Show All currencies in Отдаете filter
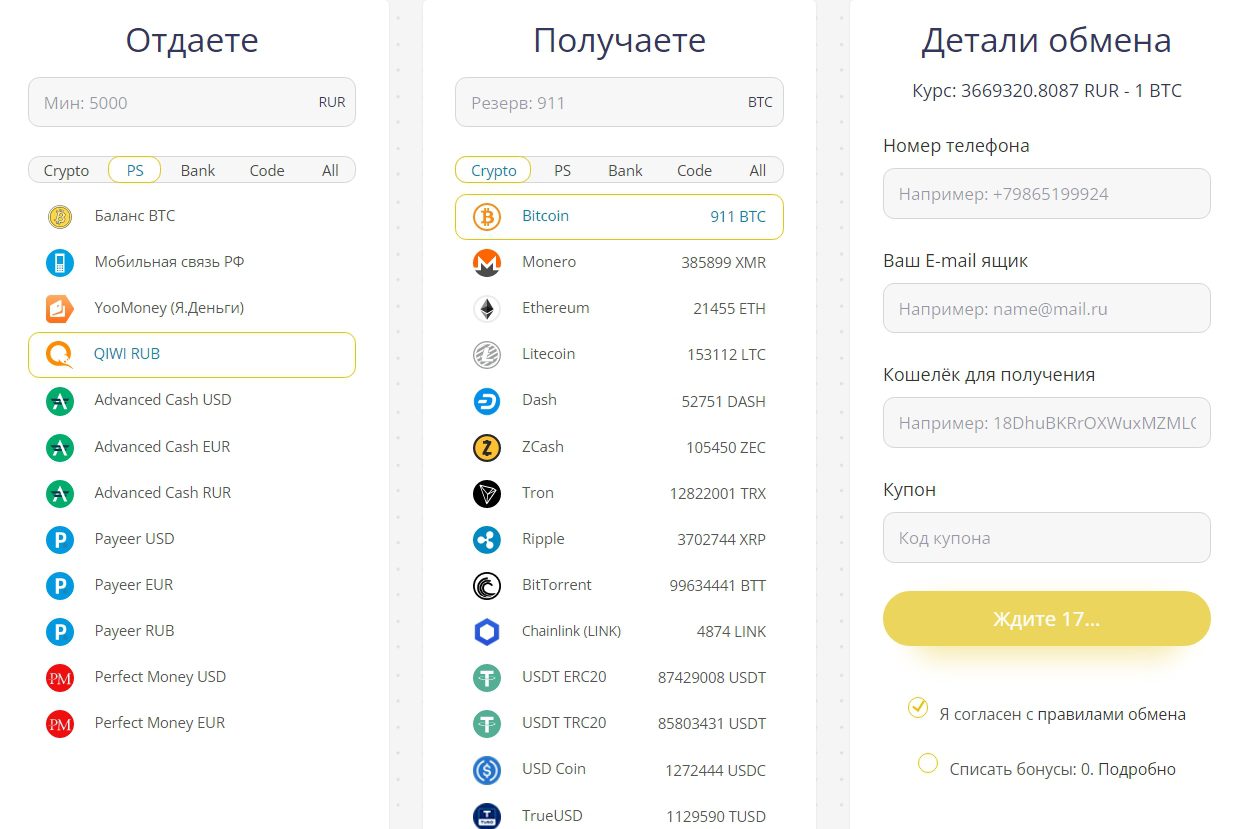Image resolution: width=1238 pixels, height=829 pixels. (x=330, y=171)
